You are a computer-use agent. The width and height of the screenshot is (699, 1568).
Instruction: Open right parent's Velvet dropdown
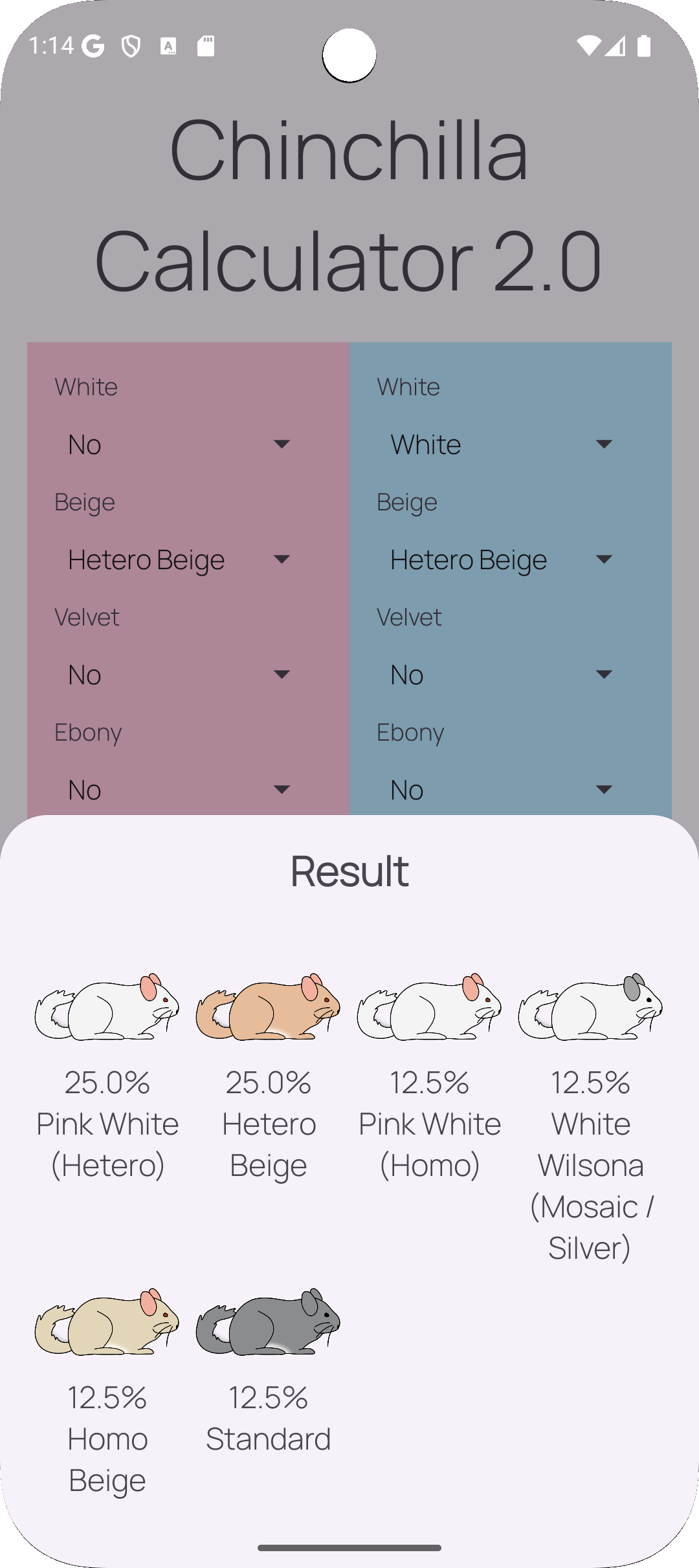click(502, 675)
